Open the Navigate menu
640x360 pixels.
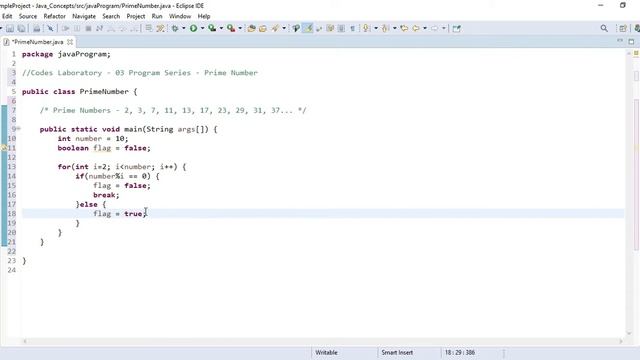[84, 16]
